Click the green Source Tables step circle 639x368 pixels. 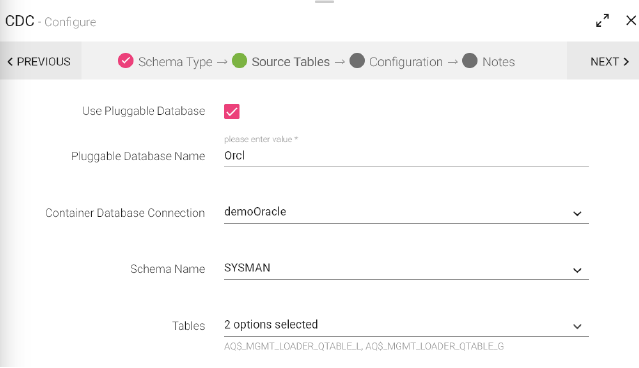pos(239,61)
